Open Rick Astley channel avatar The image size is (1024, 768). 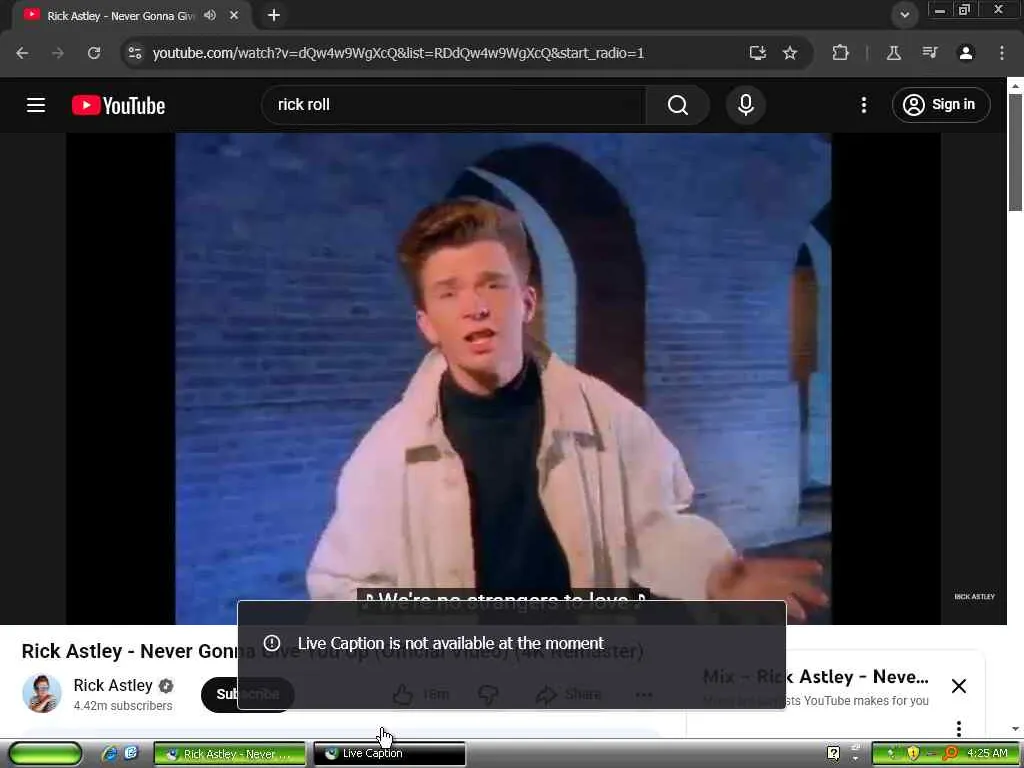click(42, 694)
